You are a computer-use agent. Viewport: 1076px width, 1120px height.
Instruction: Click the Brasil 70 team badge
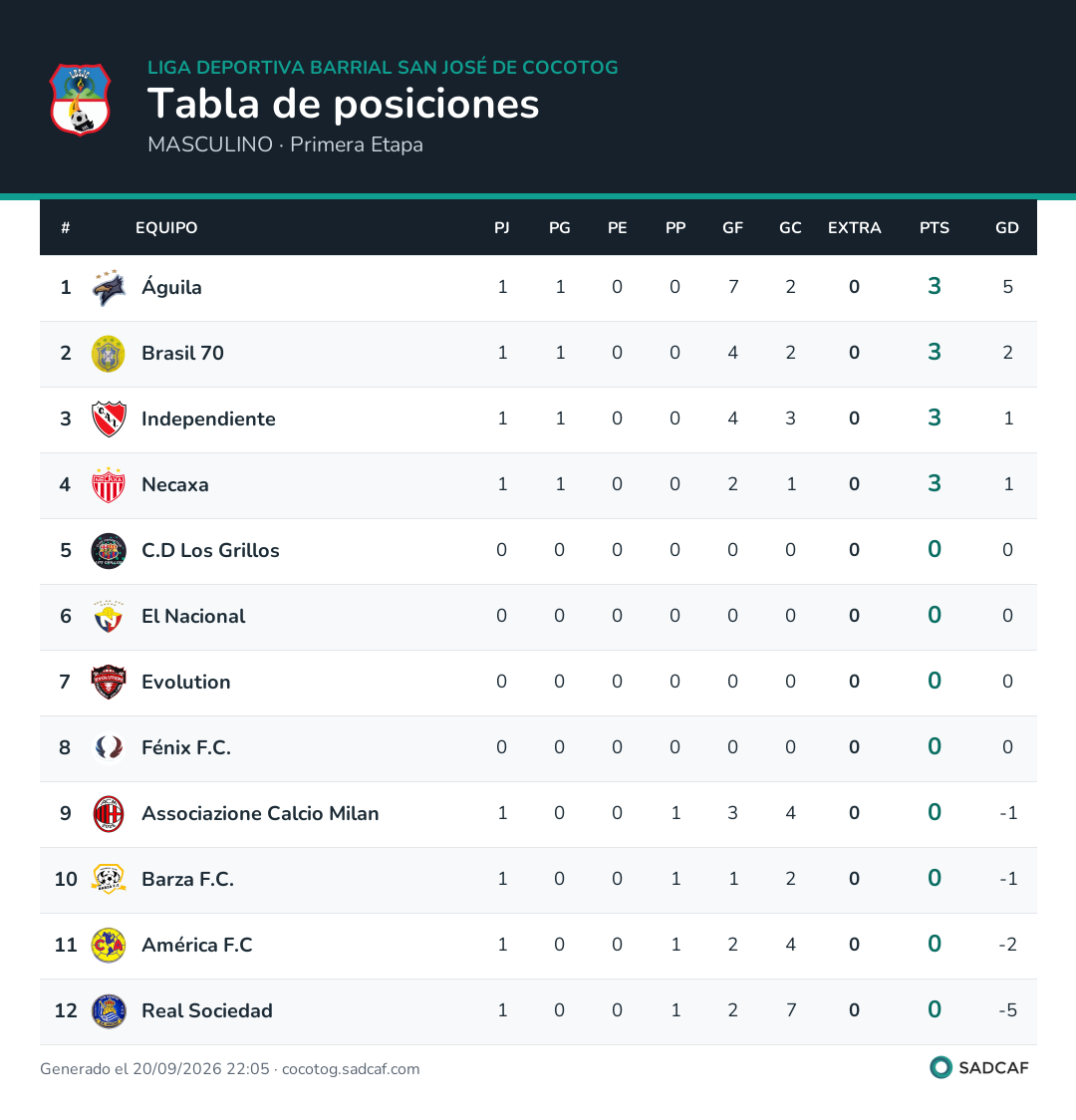pyautogui.click(x=109, y=353)
